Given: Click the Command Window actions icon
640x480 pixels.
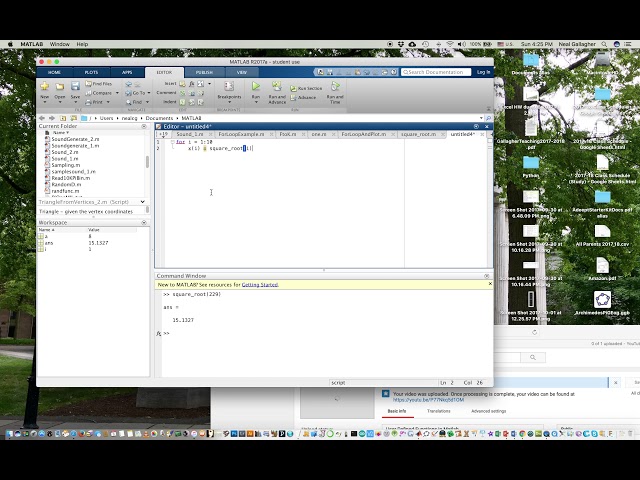Looking at the screenshot, I should coord(487,276).
